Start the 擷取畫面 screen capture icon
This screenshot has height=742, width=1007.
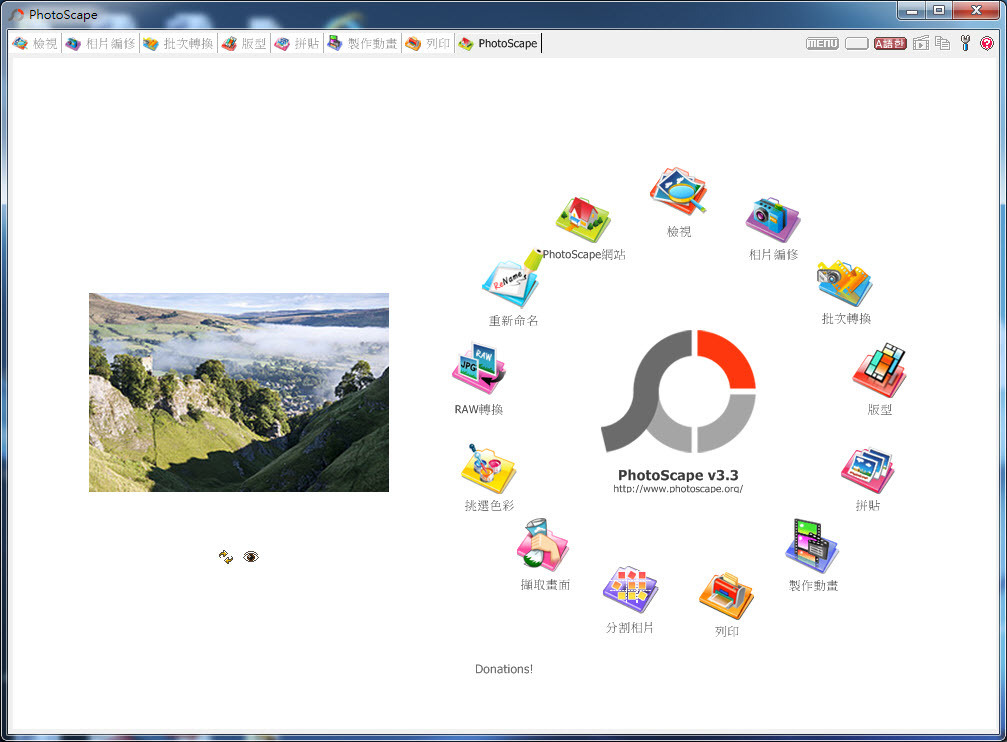point(543,545)
